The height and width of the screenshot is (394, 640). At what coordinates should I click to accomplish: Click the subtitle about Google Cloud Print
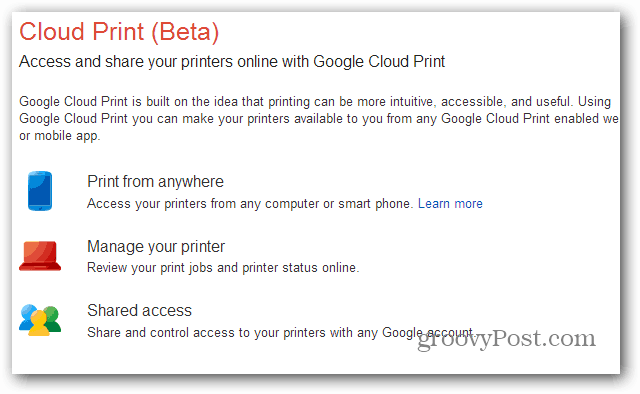(x=232, y=62)
